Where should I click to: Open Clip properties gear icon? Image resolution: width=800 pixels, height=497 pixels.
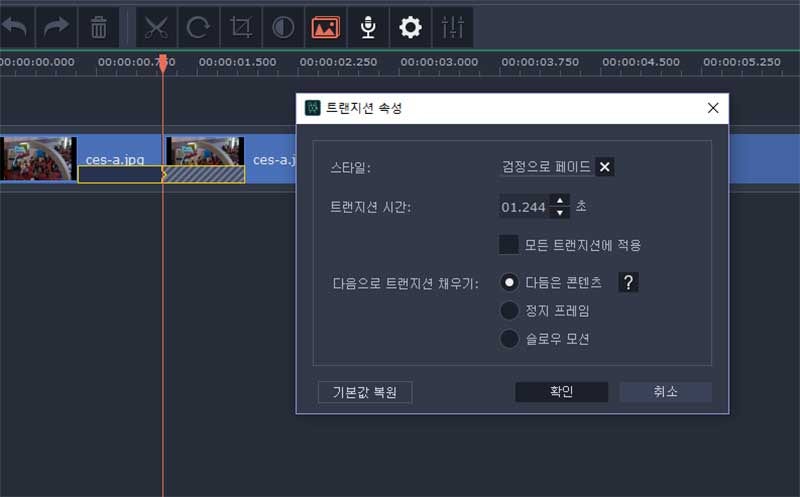pyautogui.click(x=410, y=27)
